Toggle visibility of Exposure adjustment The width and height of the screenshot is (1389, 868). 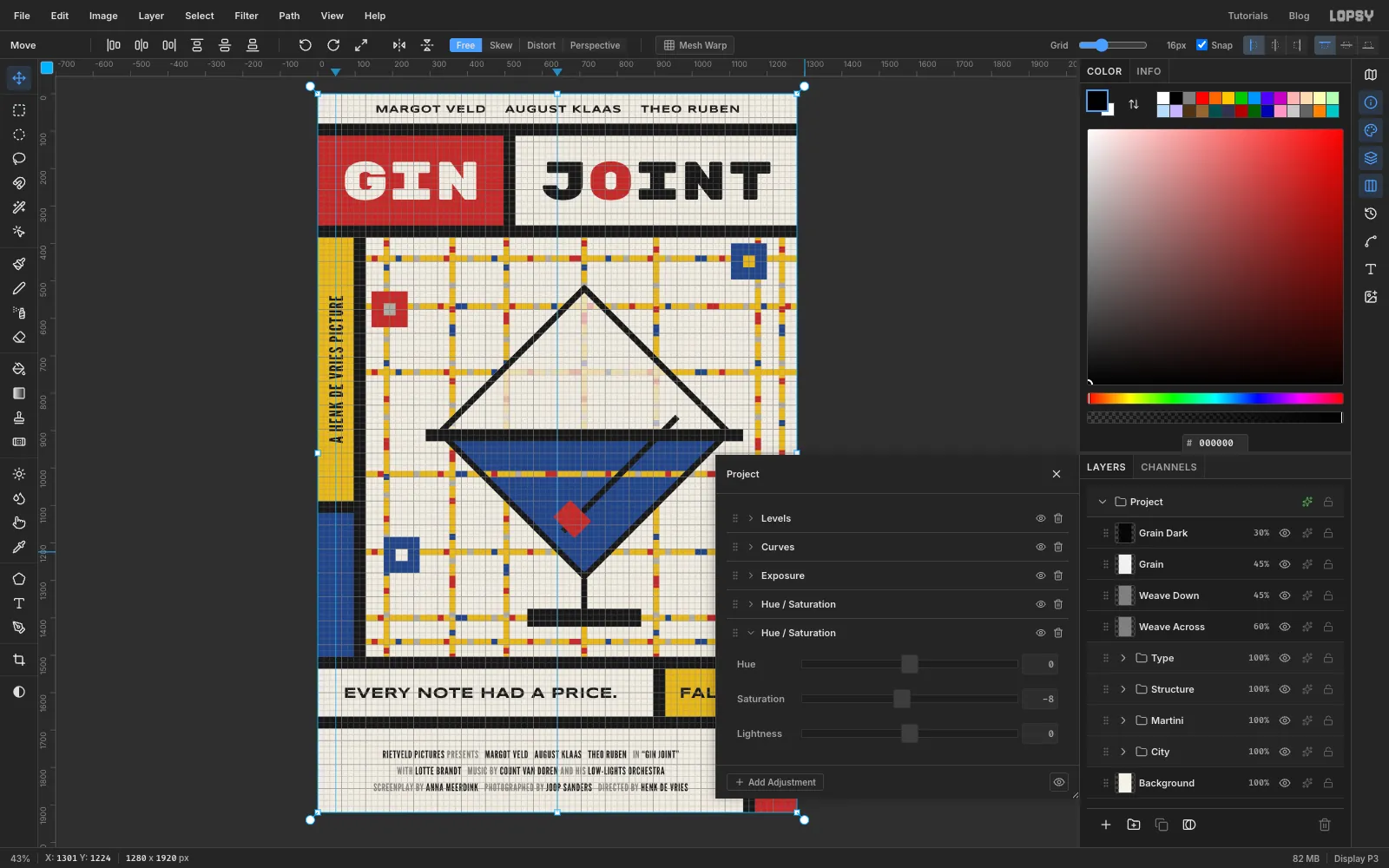[1040, 575]
